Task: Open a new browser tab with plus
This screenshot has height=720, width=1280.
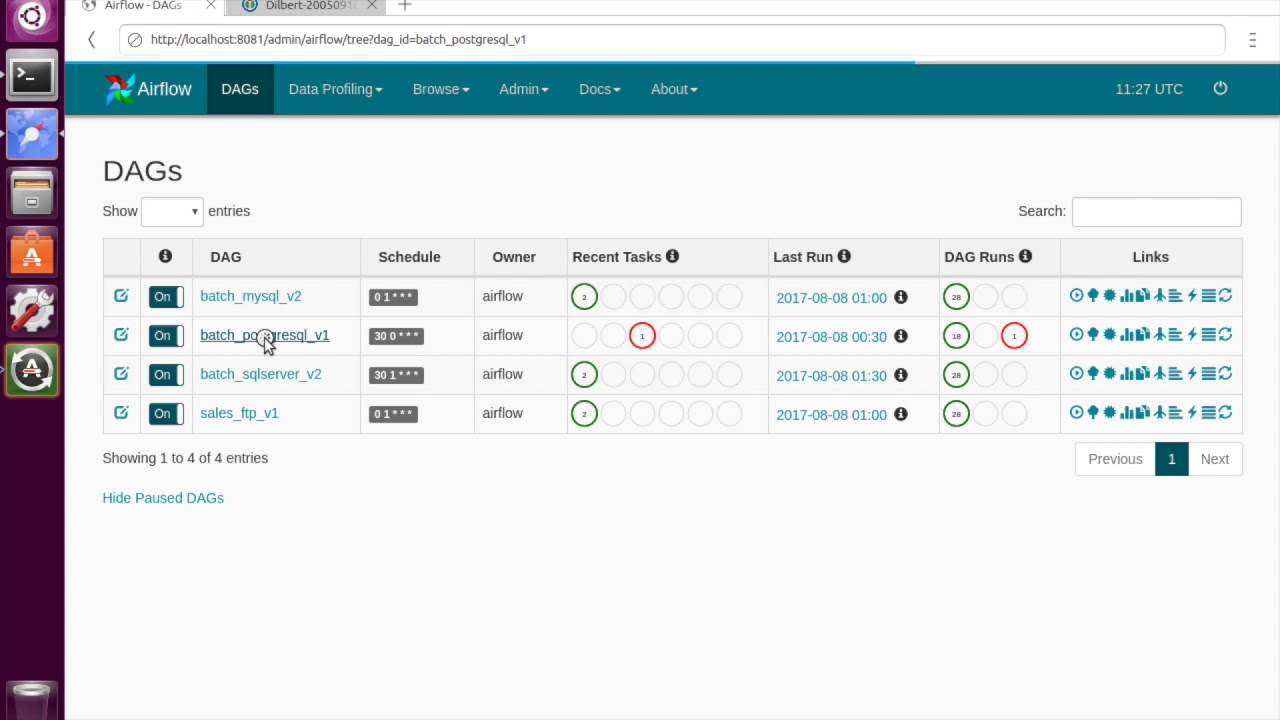Action: 404,5
